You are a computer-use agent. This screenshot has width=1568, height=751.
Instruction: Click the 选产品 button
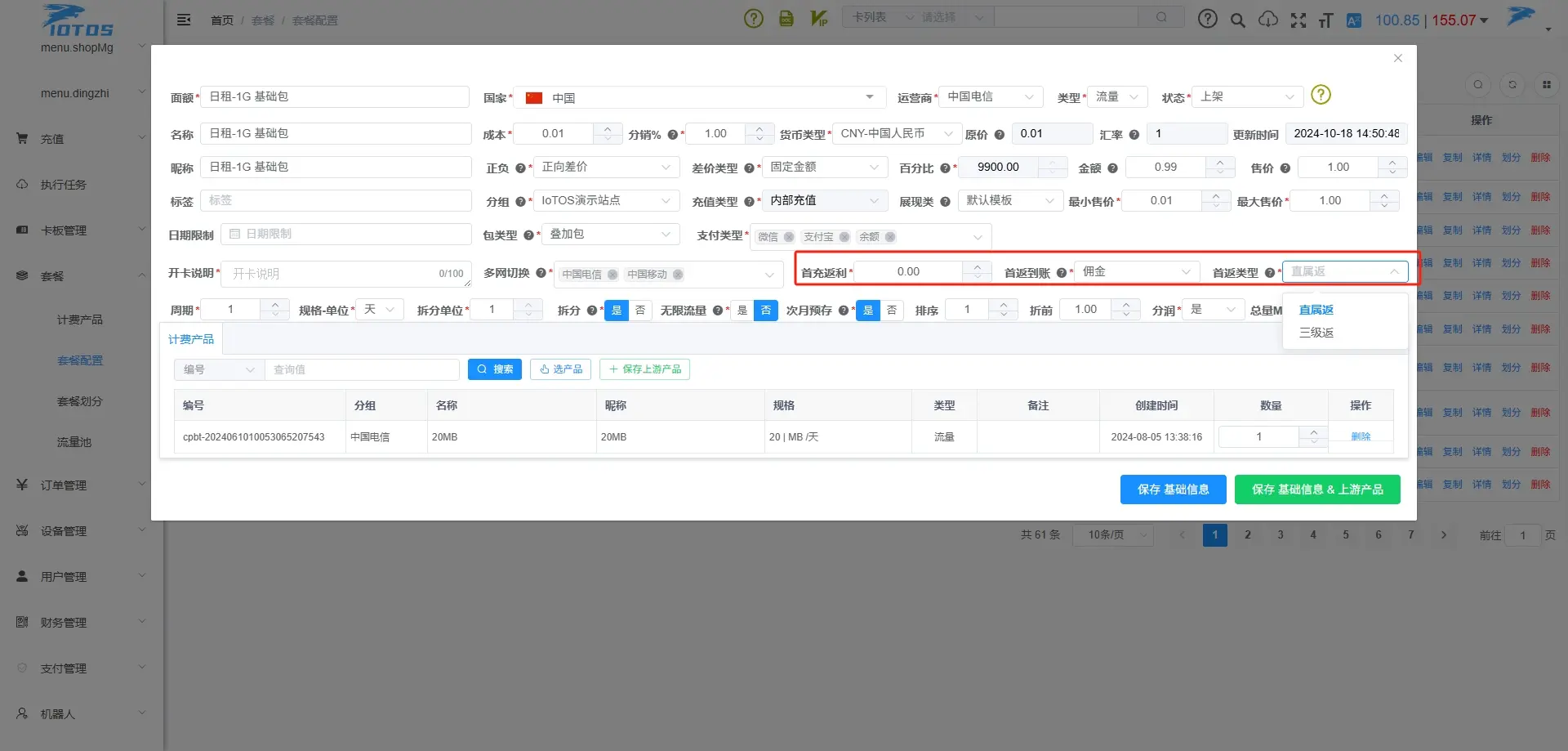[561, 369]
